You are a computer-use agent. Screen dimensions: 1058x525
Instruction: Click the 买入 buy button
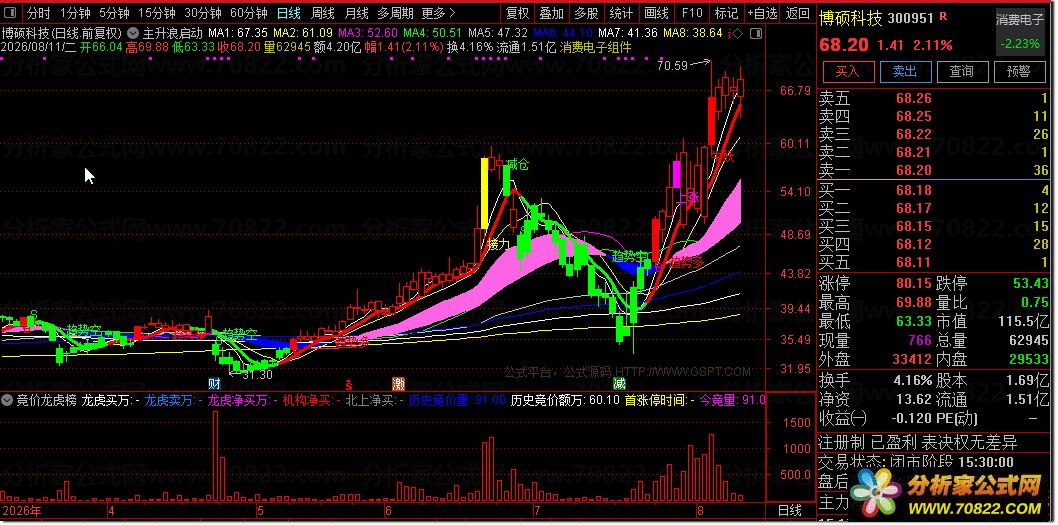[x=847, y=72]
